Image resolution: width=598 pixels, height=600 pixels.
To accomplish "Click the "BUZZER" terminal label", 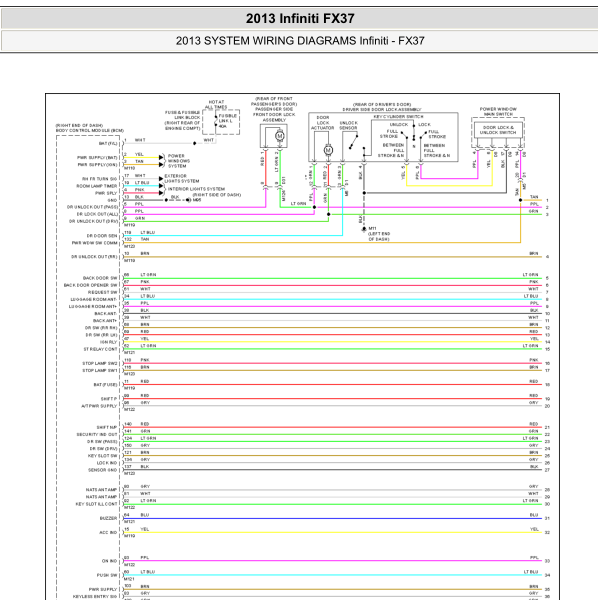I will (108, 518).
